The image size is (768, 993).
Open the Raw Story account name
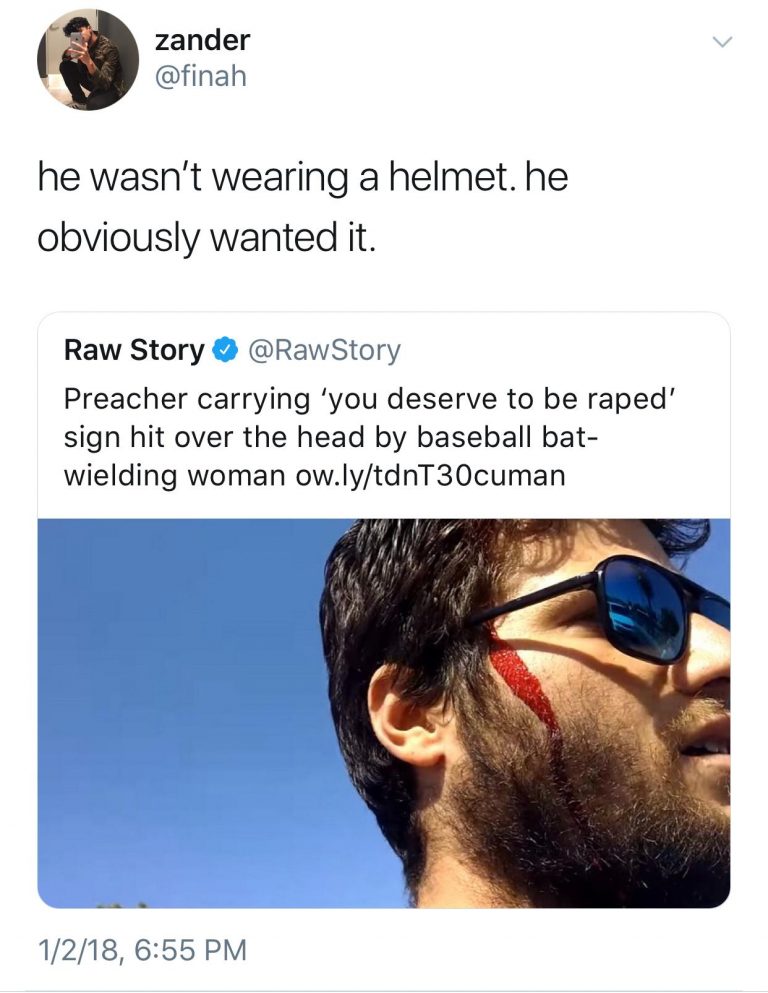pyautogui.click(x=133, y=351)
